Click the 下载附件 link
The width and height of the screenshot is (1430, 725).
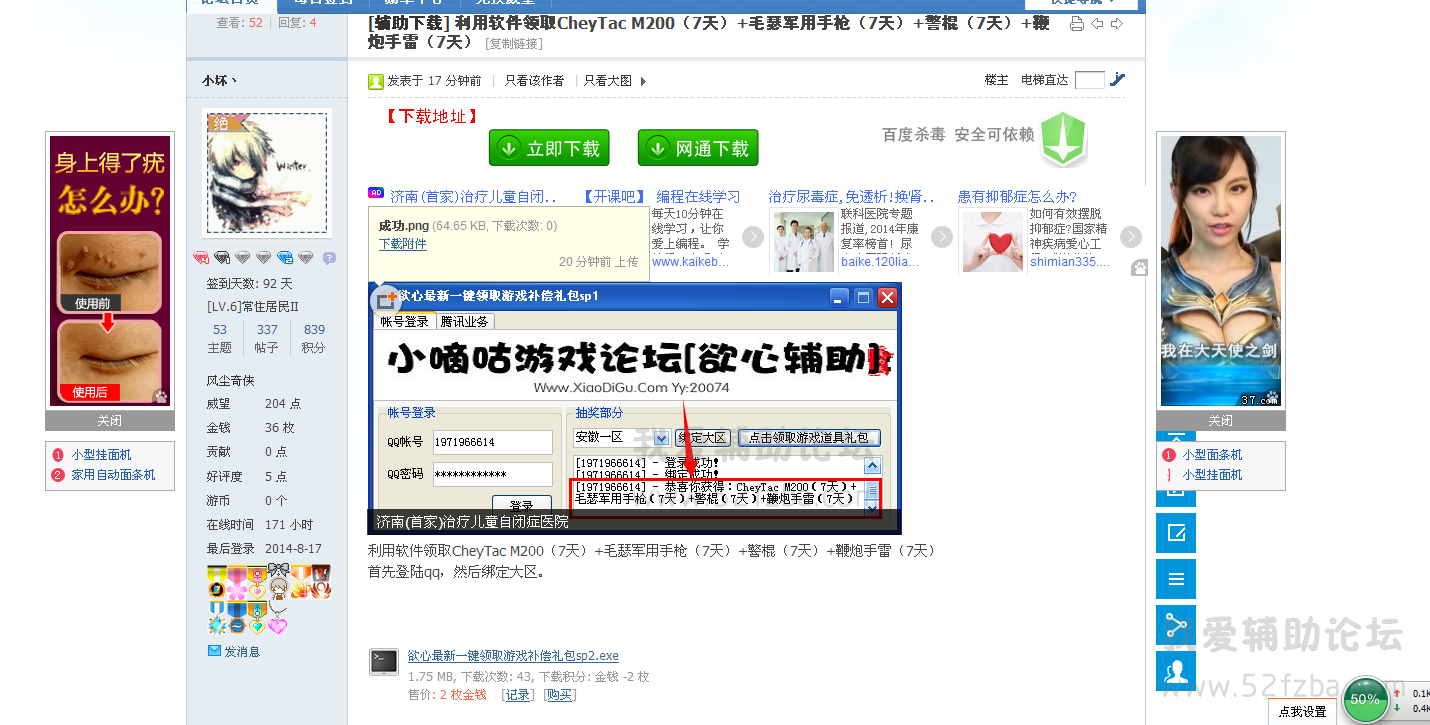point(403,244)
